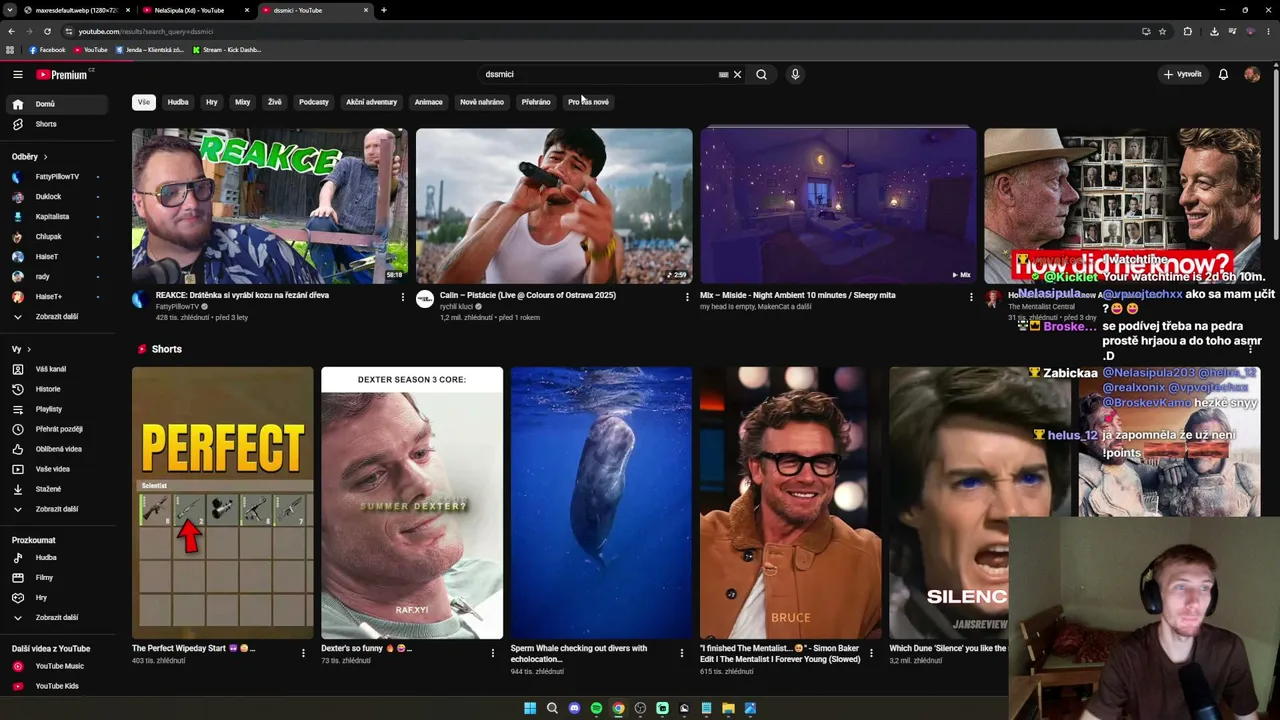Open options for Dexter's so funny short
The width and height of the screenshot is (1280, 720).
point(492,653)
